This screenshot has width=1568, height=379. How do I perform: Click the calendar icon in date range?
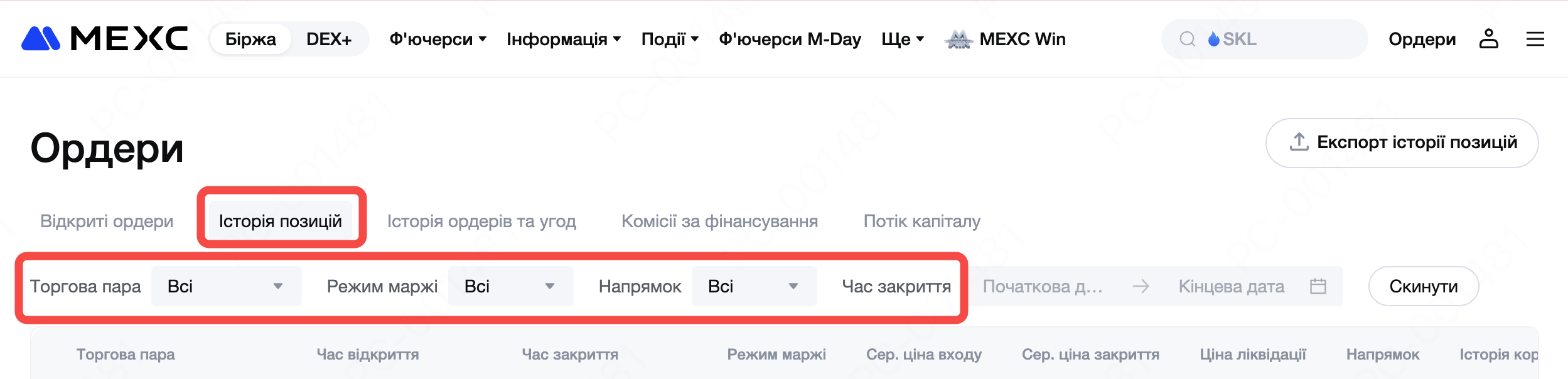[x=1318, y=286]
